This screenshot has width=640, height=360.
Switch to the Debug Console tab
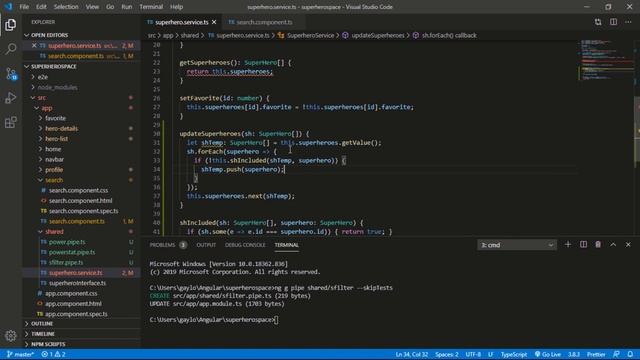pos(245,245)
